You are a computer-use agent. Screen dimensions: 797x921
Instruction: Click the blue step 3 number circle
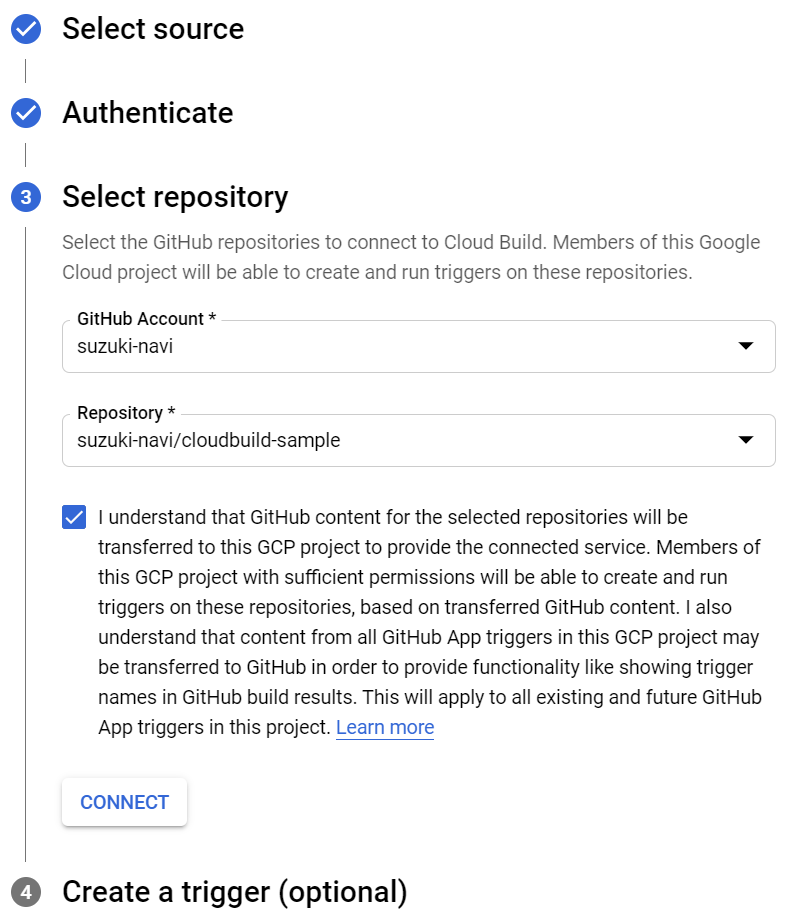click(x=25, y=197)
